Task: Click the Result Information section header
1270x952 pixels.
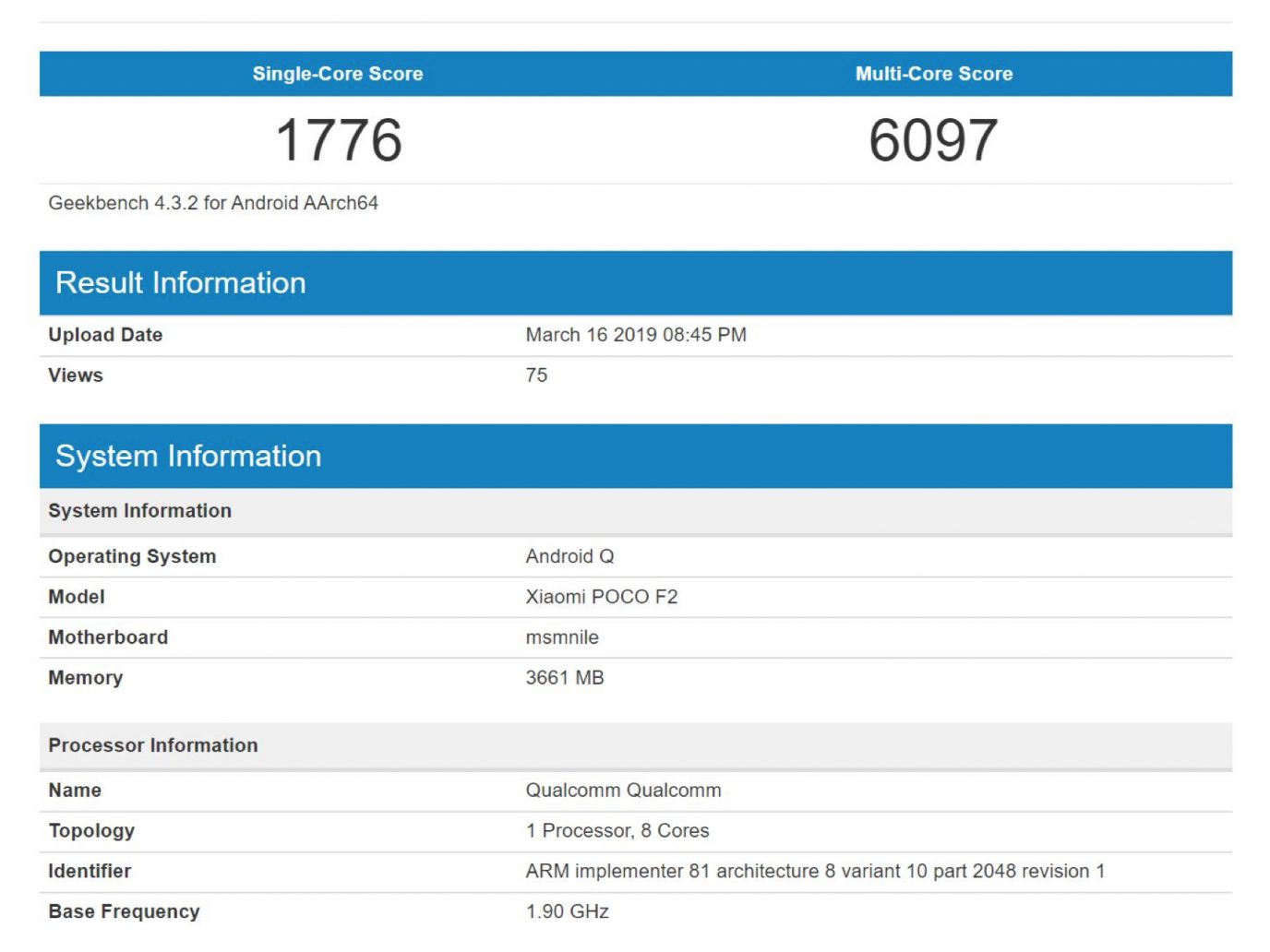Action: (x=181, y=283)
